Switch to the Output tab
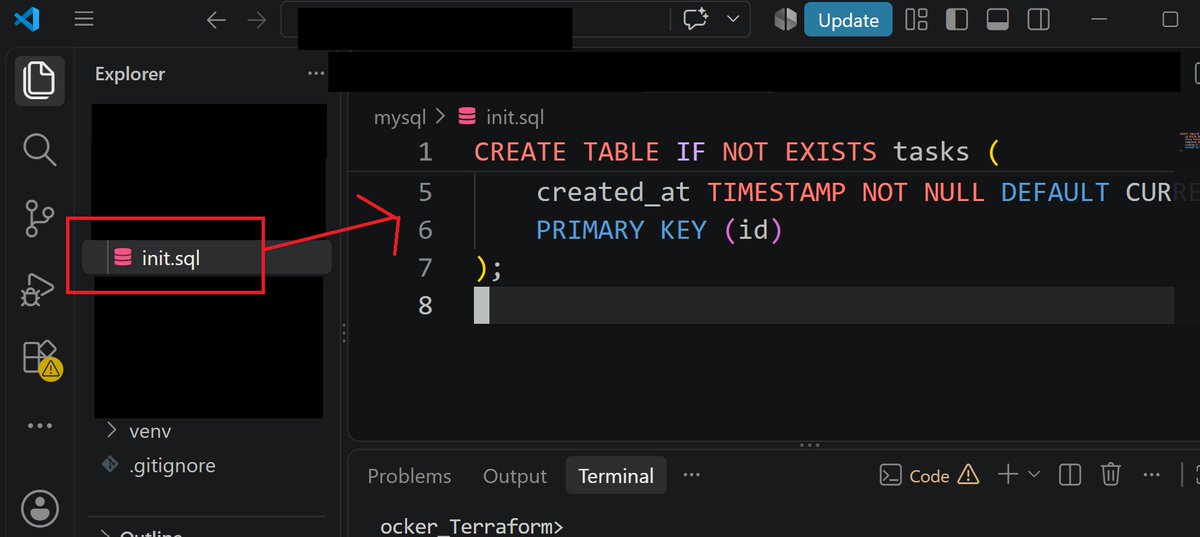This screenshot has width=1200, height=537. pyautogui.click(x=515, y=476)
